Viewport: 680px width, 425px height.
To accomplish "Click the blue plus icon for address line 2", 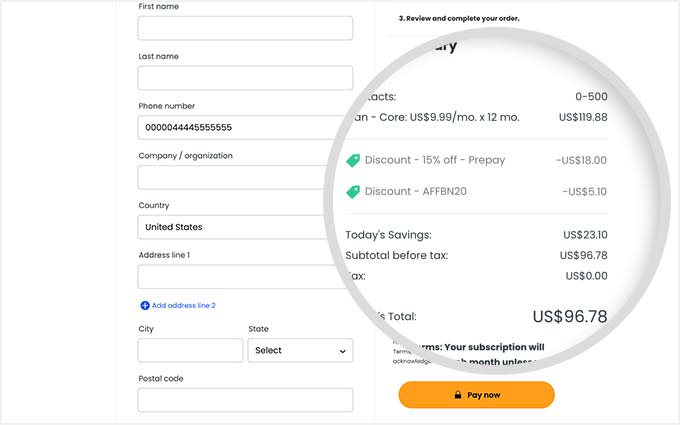I will [145, 305].
